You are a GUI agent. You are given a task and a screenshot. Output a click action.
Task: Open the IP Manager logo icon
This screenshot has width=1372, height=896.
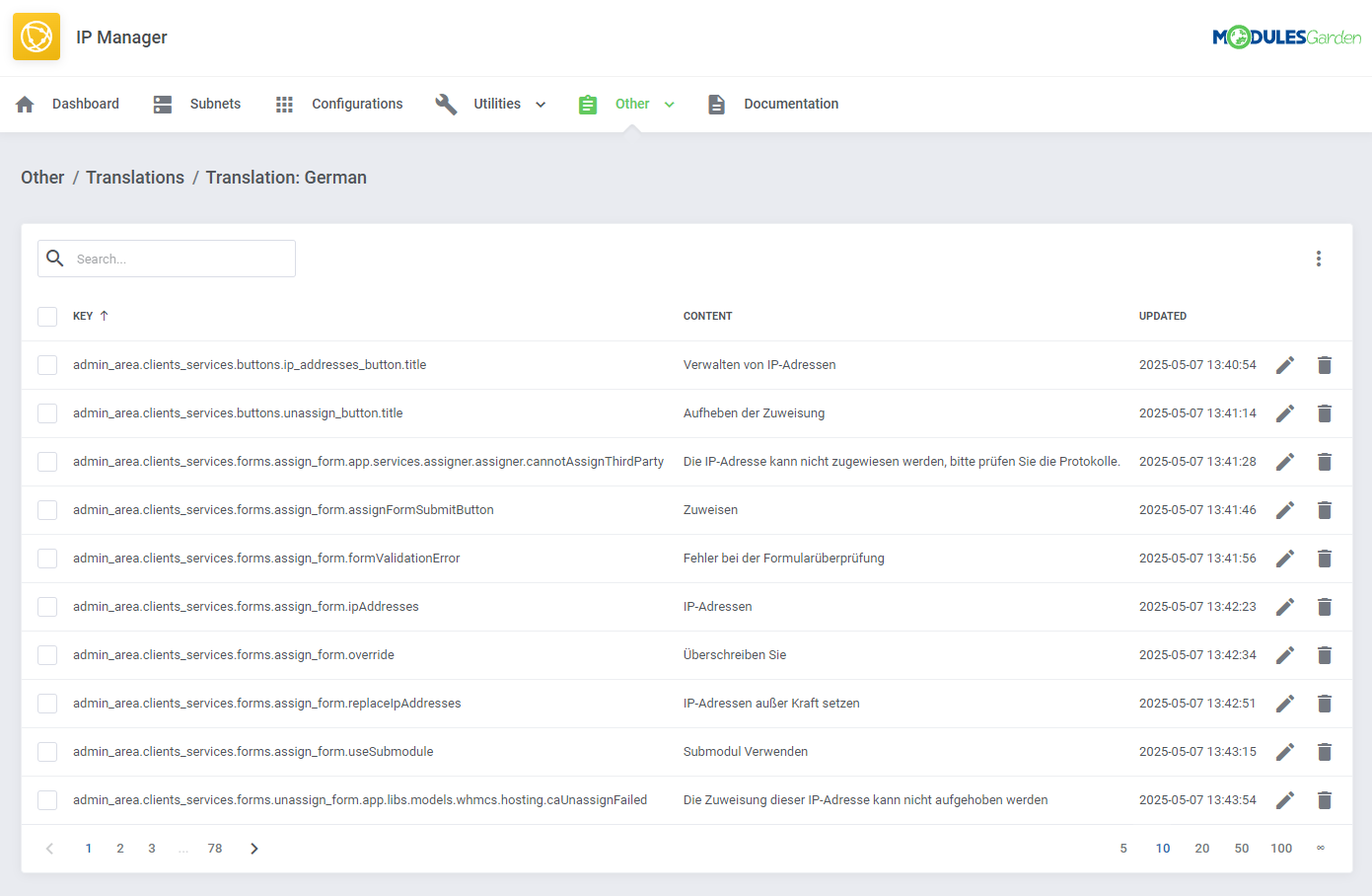coord(36,37)
